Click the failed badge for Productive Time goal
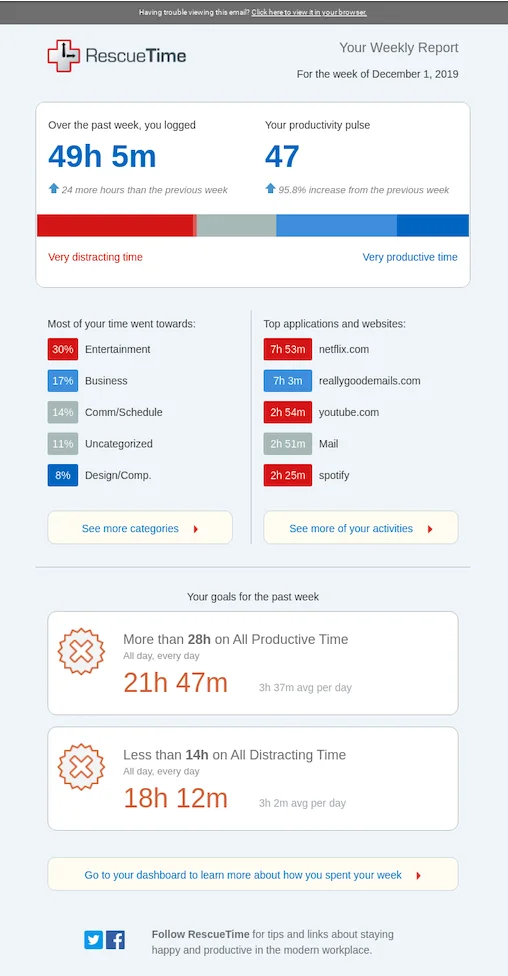Screen dimensions: 508x976 pos(81,652)
